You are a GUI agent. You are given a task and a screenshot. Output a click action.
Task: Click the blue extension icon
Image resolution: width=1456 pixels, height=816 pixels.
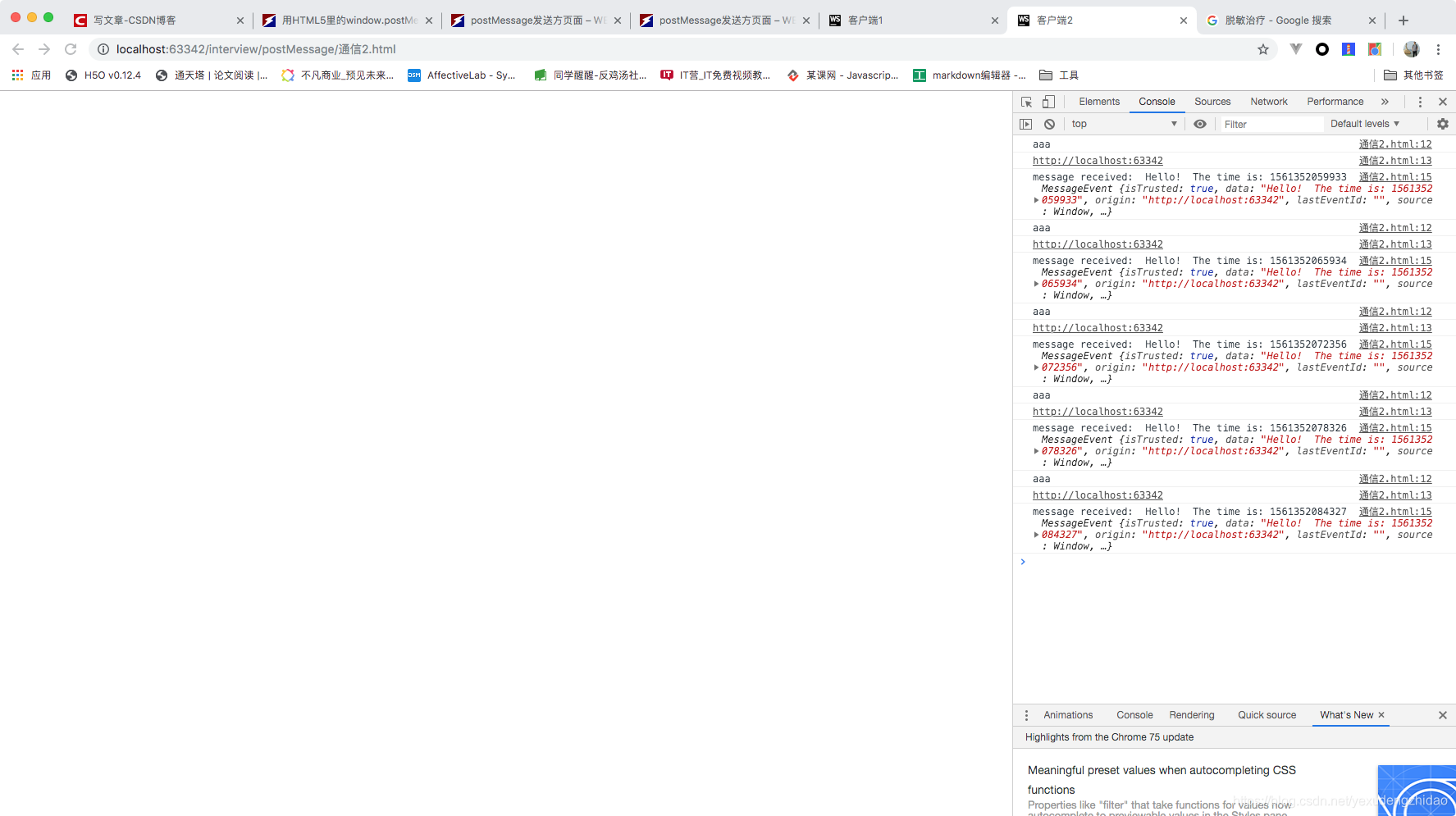click(1349, 49)
